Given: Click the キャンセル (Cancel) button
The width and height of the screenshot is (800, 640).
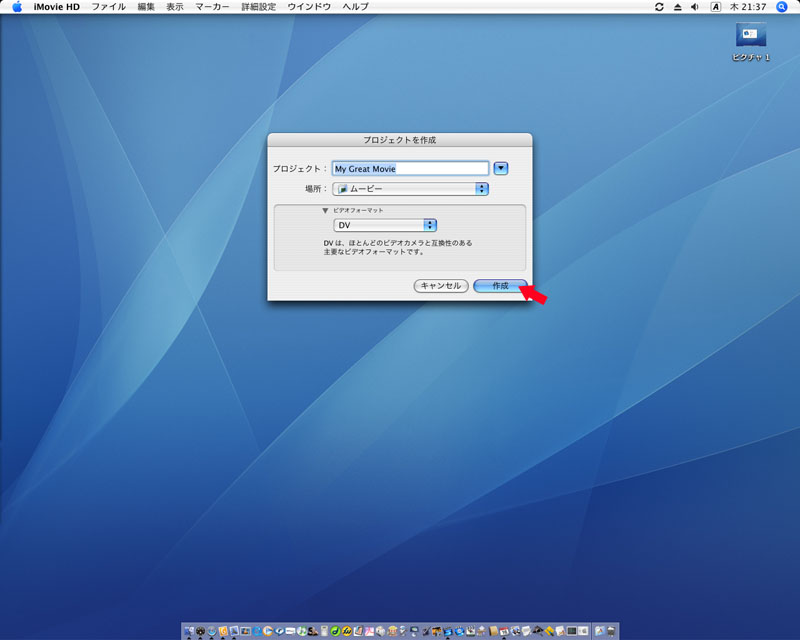Looking at the screenshot, I should click(440, 286).
